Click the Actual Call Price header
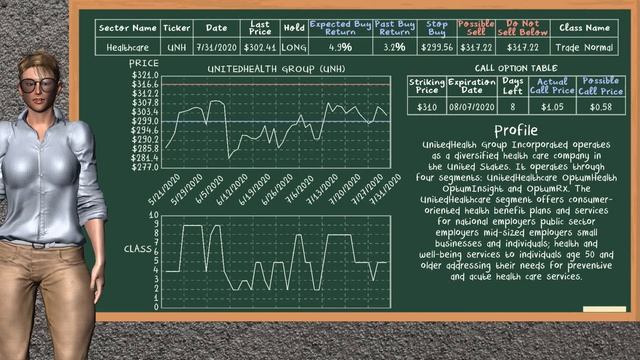The image size is (640, 360). 552,86
